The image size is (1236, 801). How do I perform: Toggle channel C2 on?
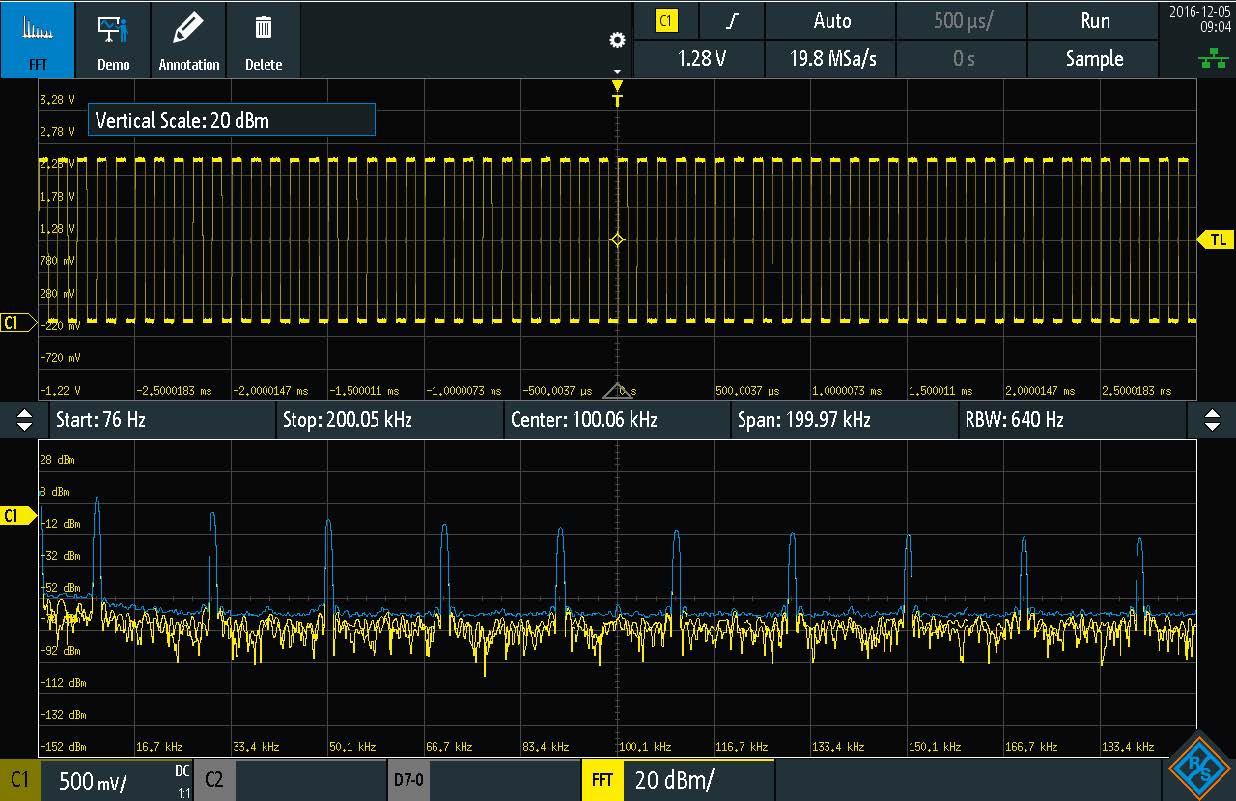[290, 780]
